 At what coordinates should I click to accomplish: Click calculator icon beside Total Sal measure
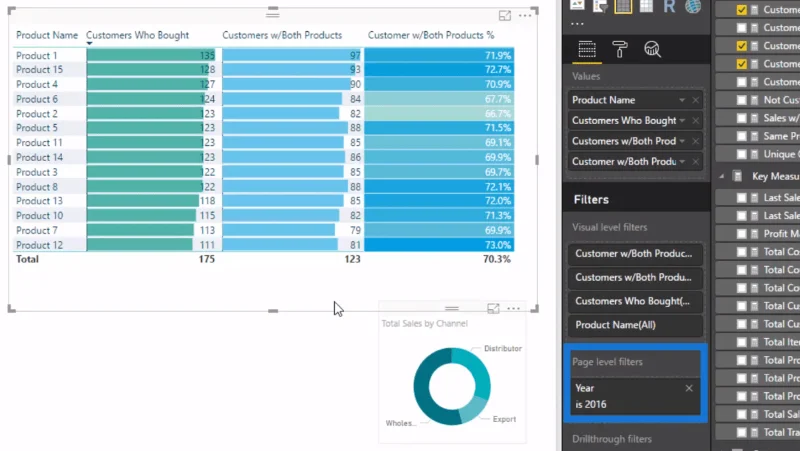point(755,414)
